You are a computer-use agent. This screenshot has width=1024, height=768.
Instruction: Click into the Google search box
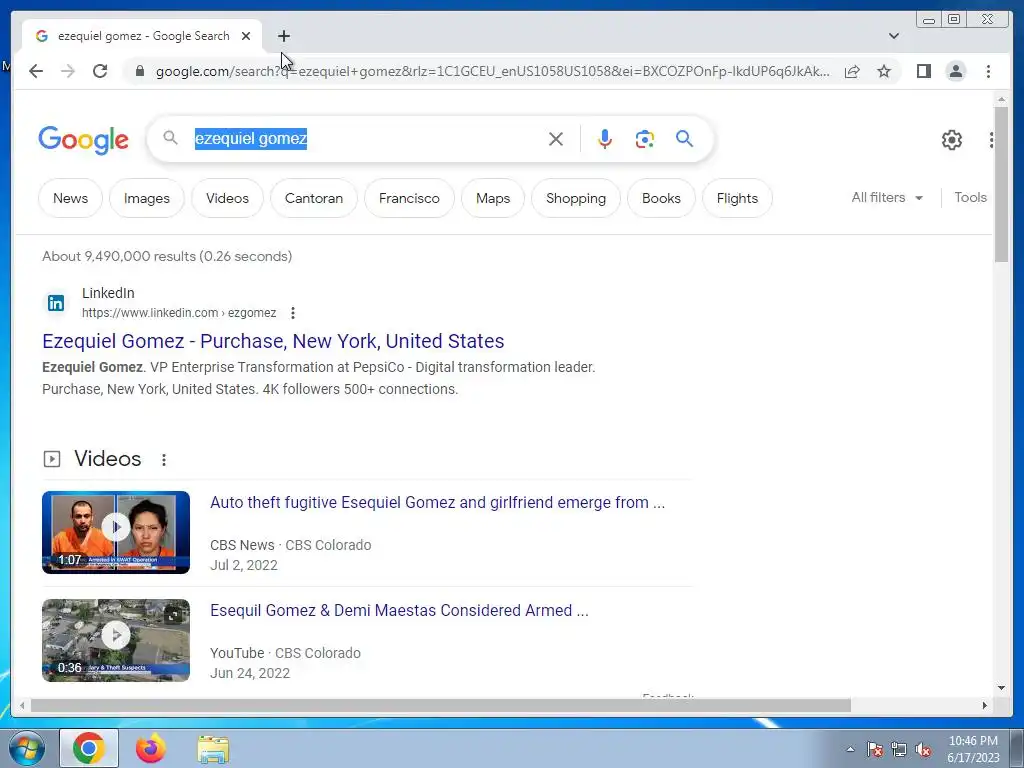click(x=366, y=138)
